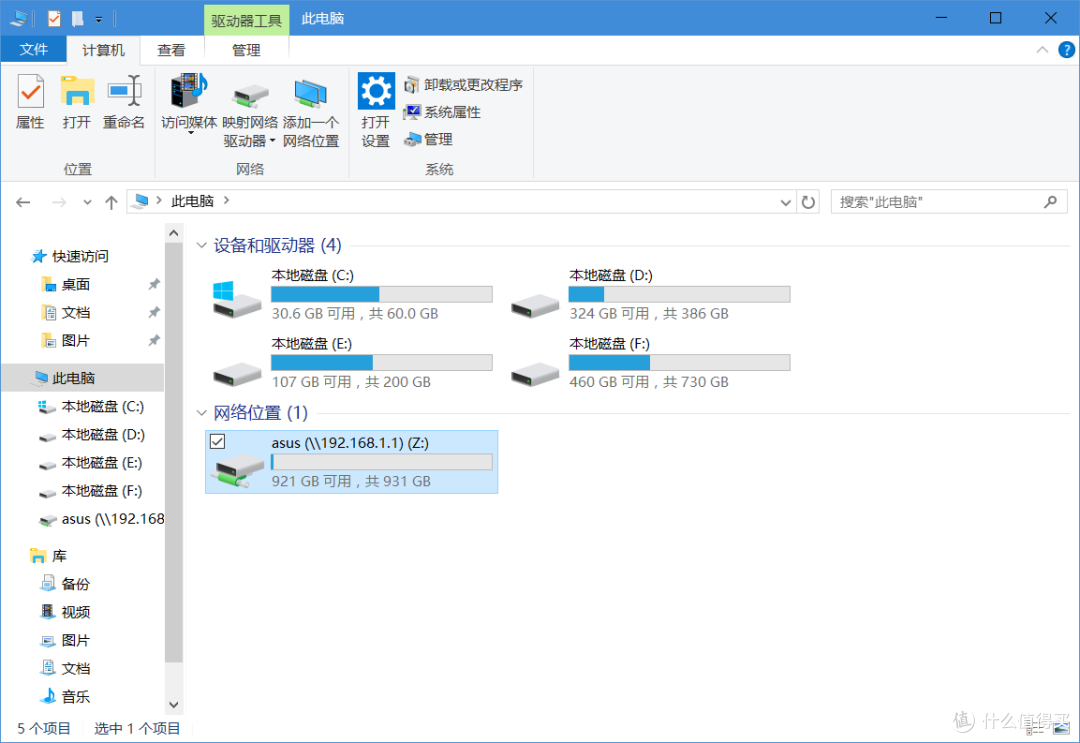Select Local Disk (F:) drive icon

pos(534,374)
